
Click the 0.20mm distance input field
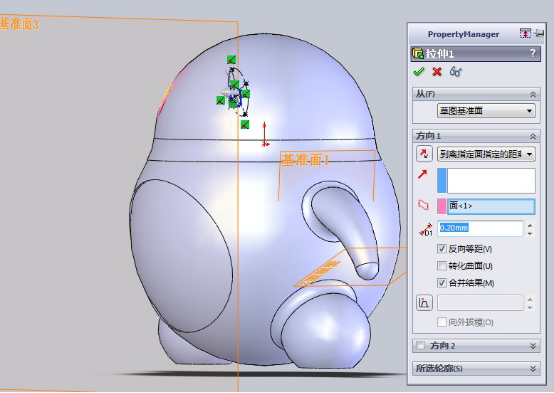(480, 228)
